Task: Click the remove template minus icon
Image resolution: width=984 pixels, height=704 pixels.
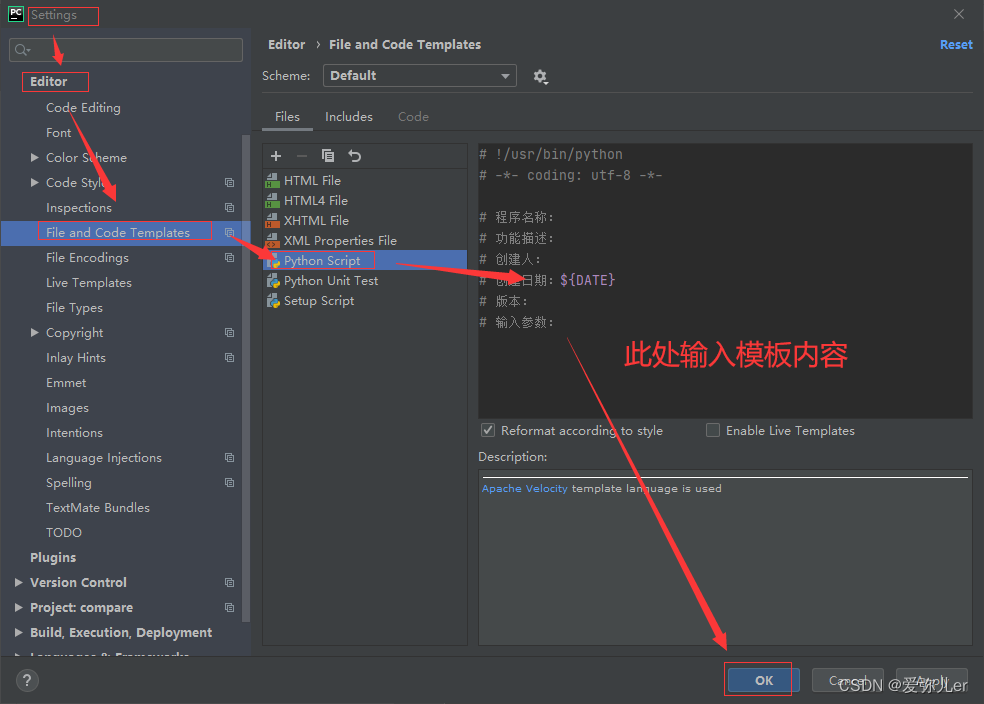Action: click(302, 156)
